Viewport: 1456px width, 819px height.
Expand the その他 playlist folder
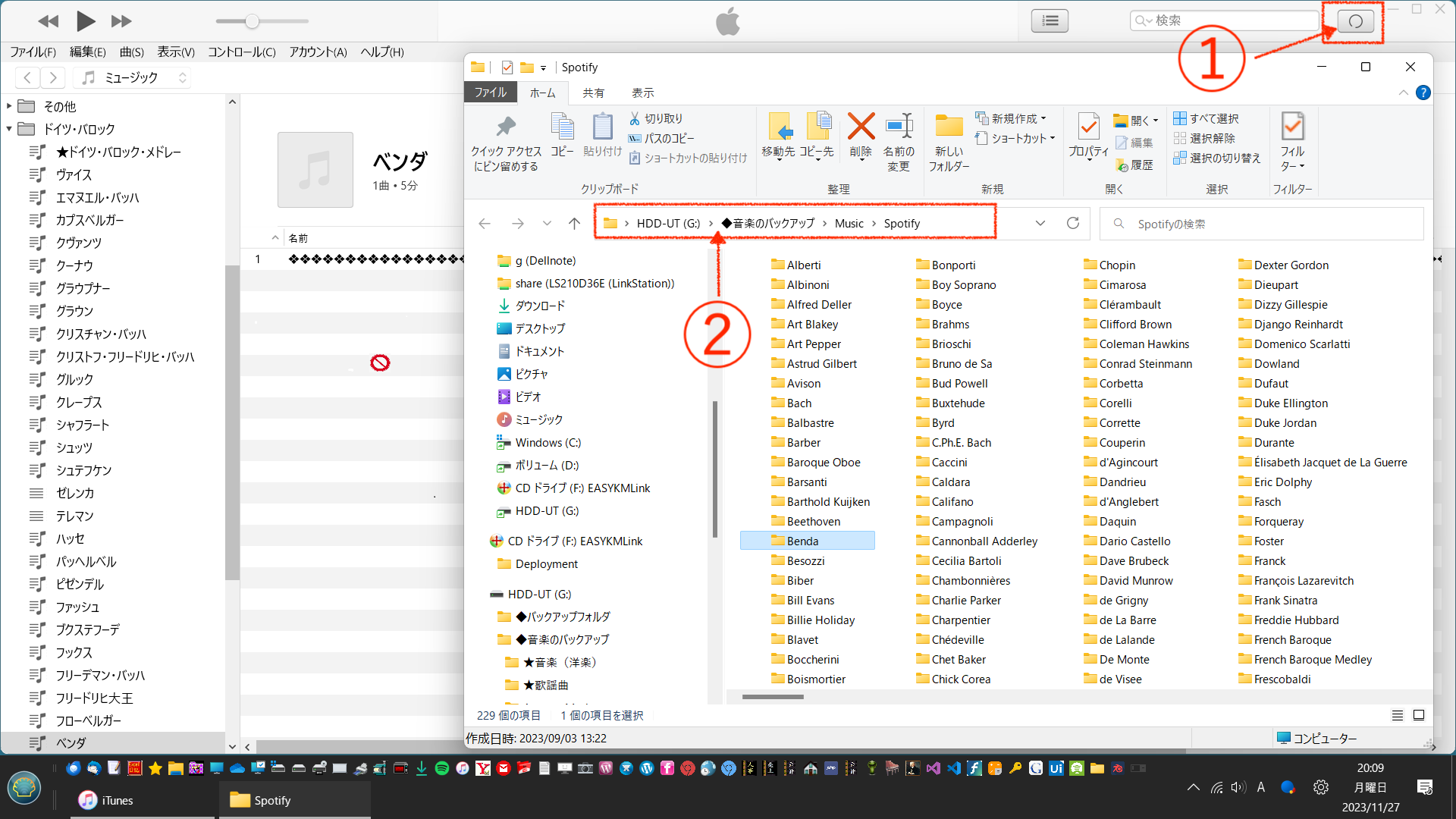pyautogui.click(x=9, y=106)
